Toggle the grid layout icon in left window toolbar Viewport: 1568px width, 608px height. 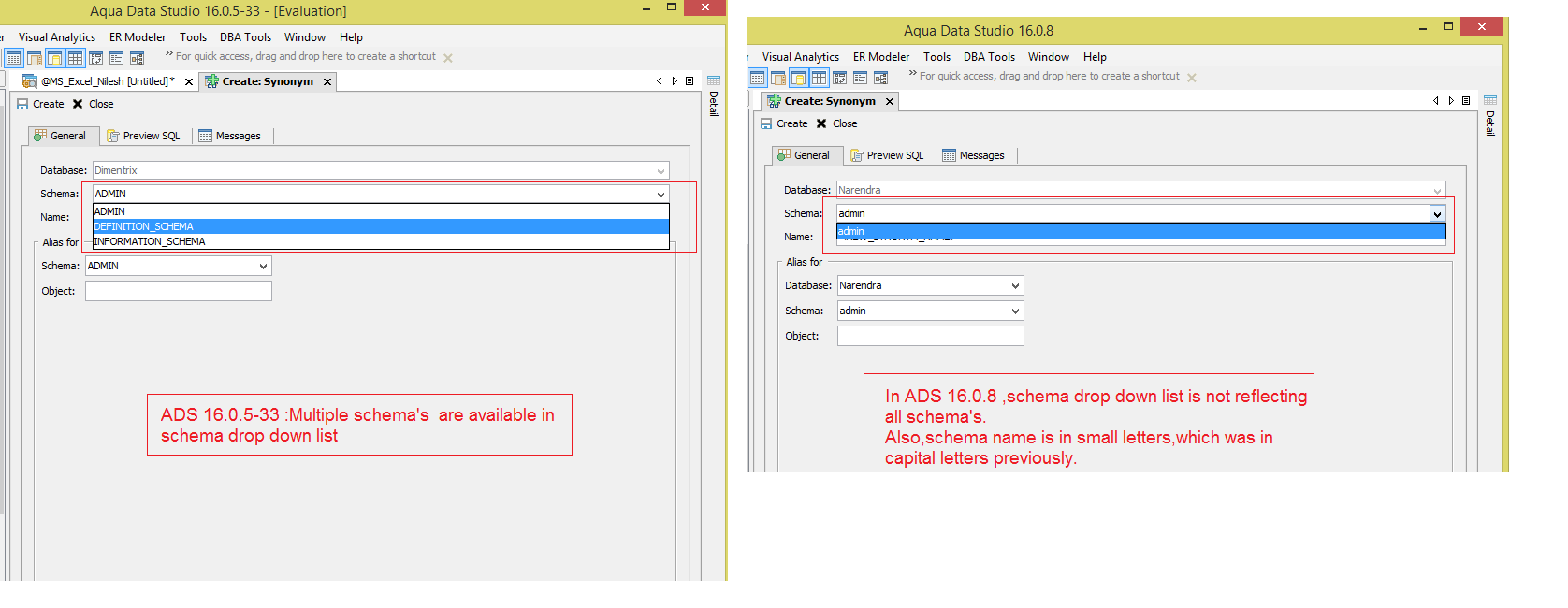(x=75, y=58)
